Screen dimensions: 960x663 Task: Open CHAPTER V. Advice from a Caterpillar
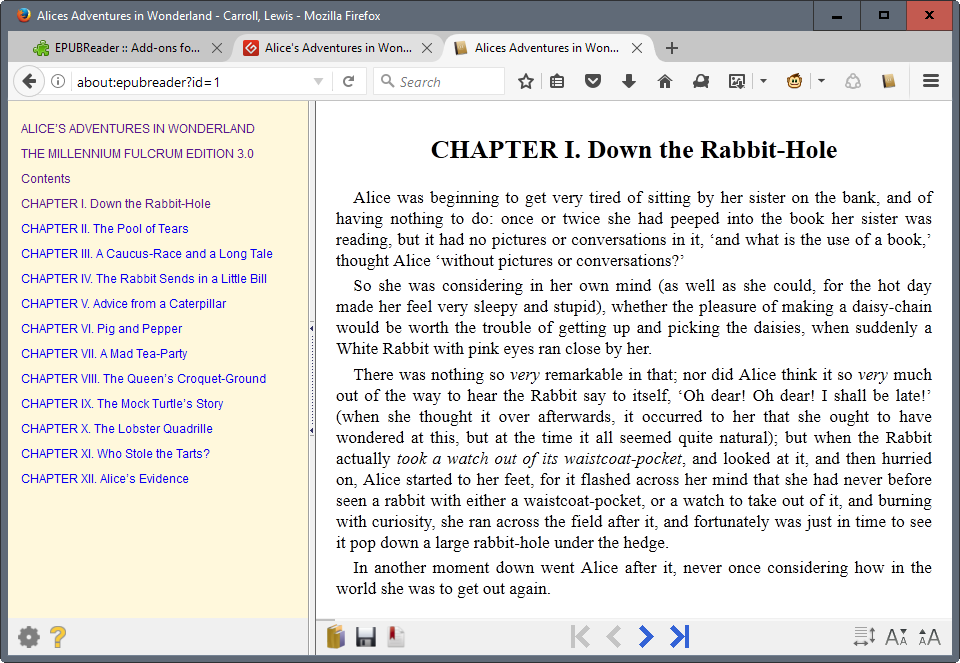124,304
